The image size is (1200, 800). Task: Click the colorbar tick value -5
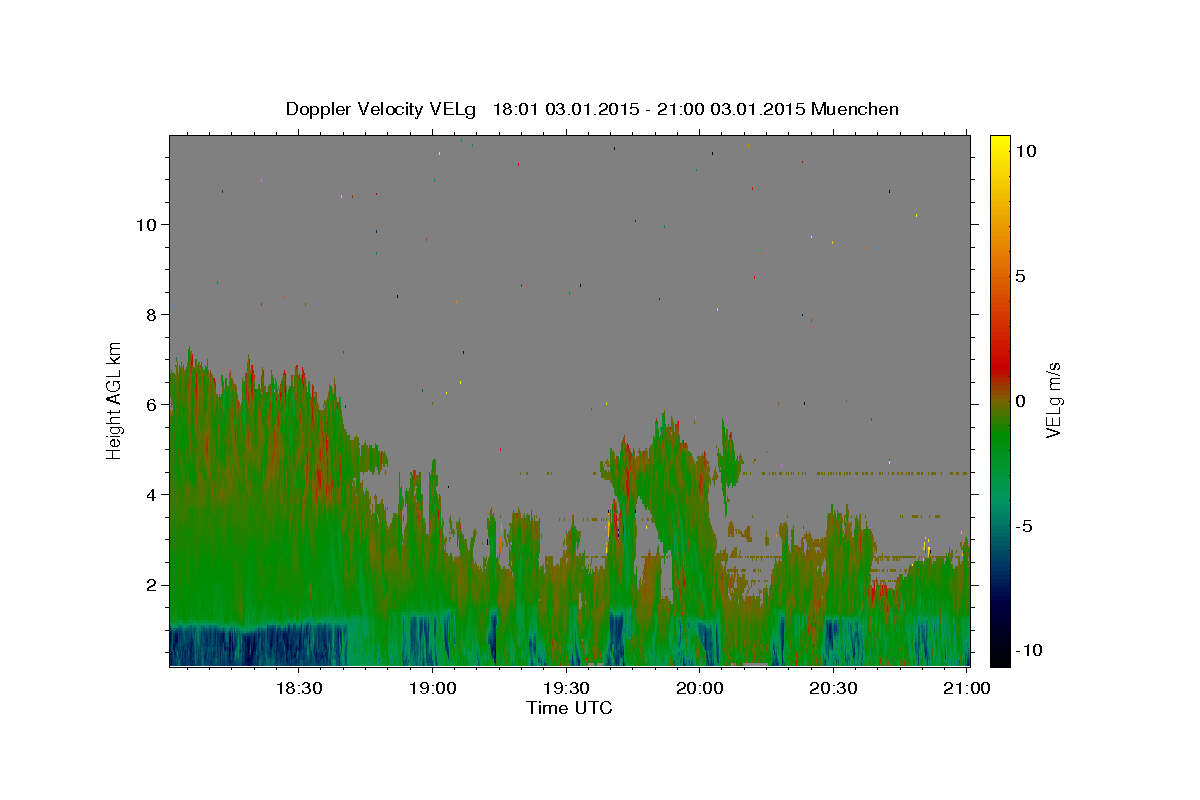(x=1024, y=526)
